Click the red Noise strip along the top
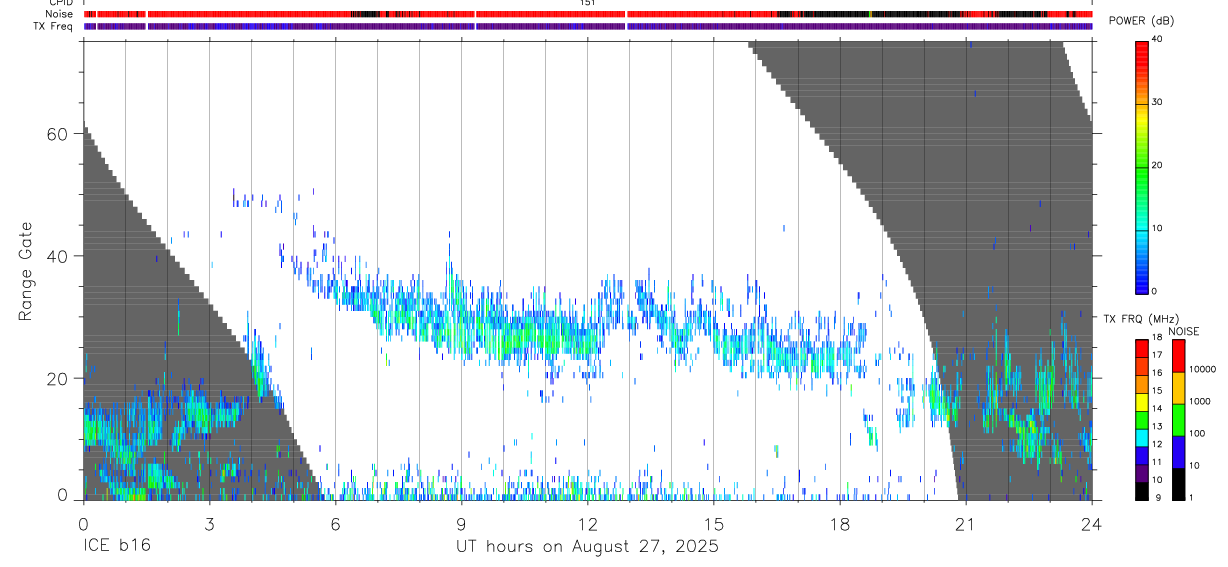The height and width of the screenshot is (567, 1228). point(588,14)
